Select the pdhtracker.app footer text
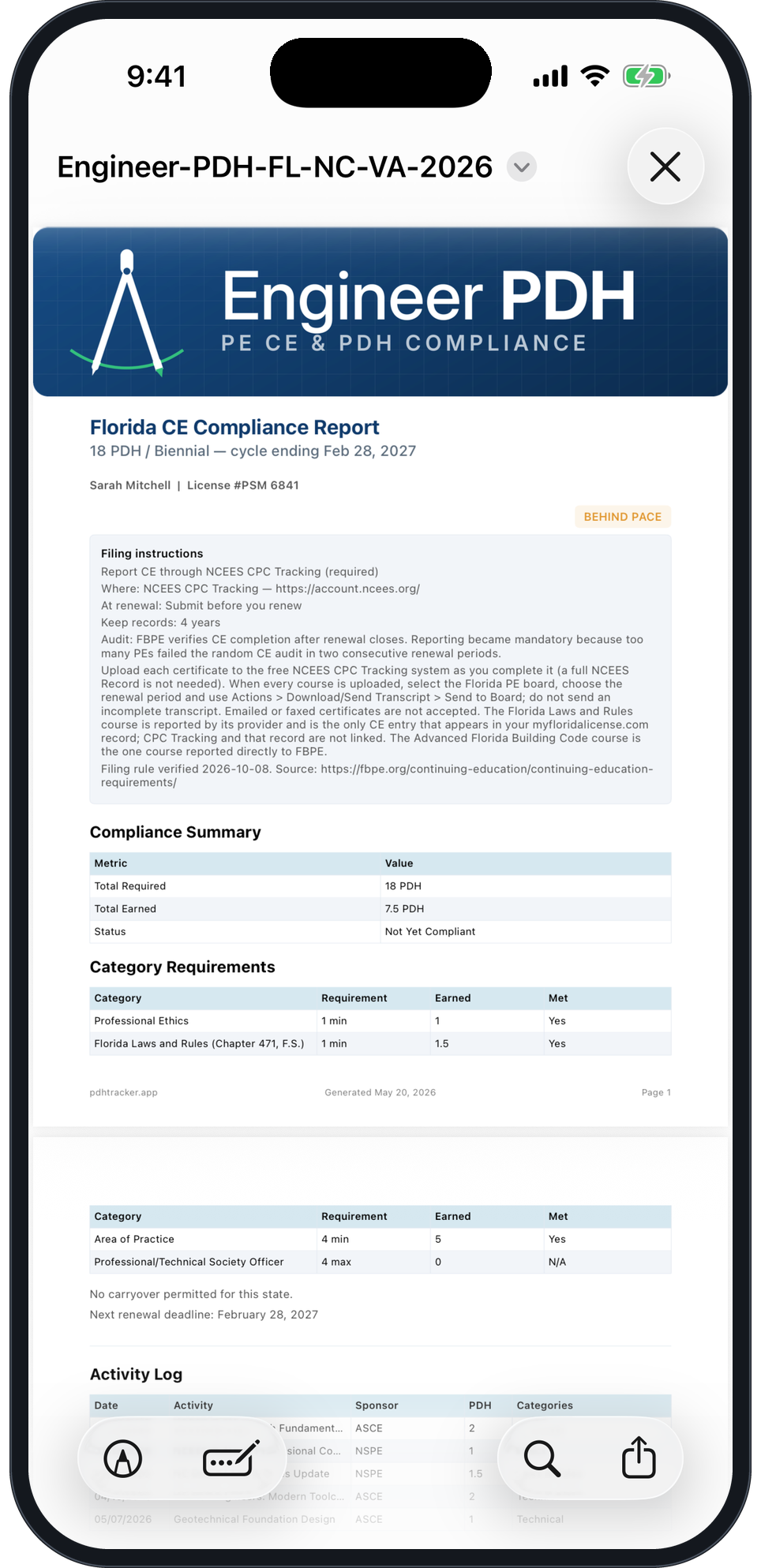Image resolution: width=761 pixels, height=1568 pixels. click(124, 1093)
